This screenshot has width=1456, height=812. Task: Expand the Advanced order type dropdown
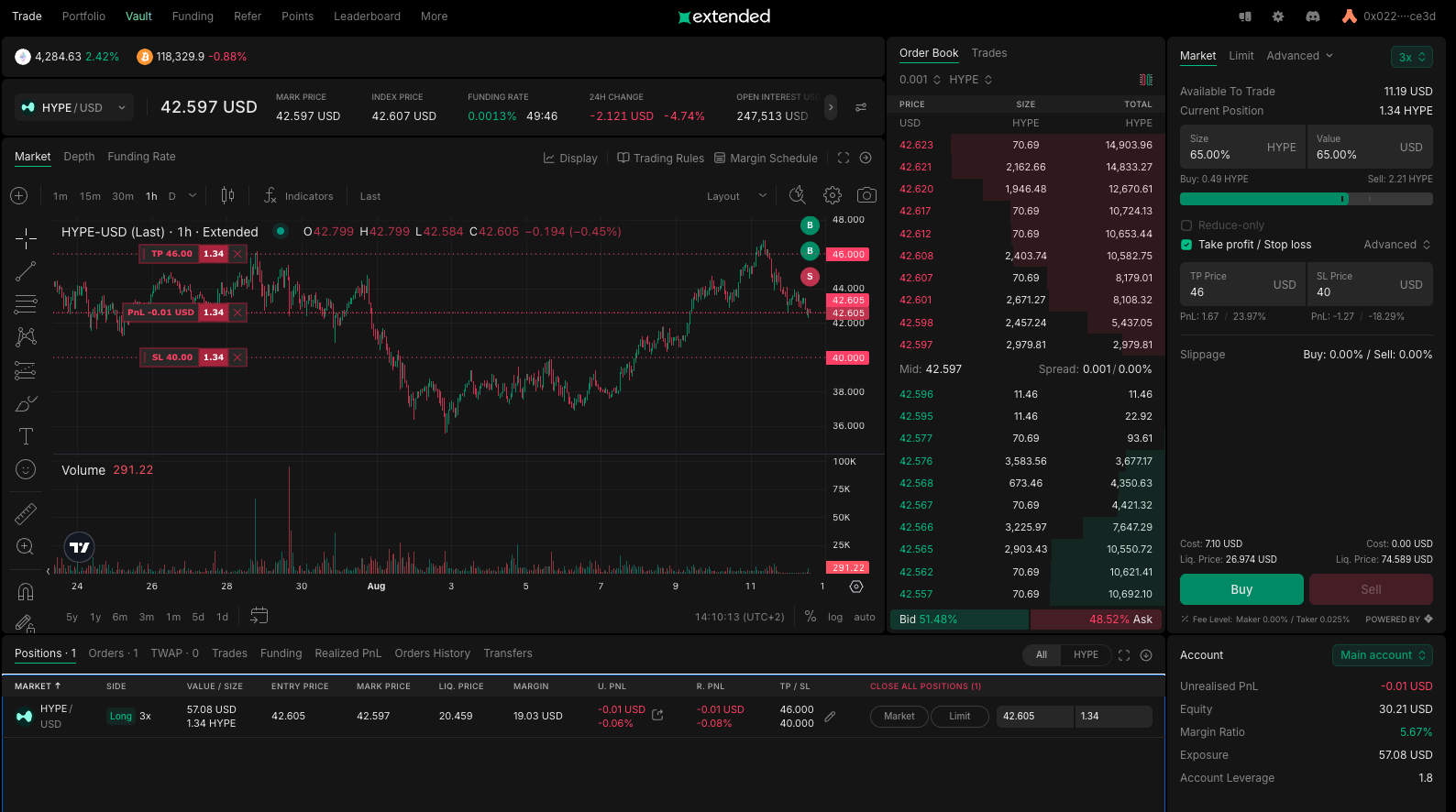(1300, 56)
